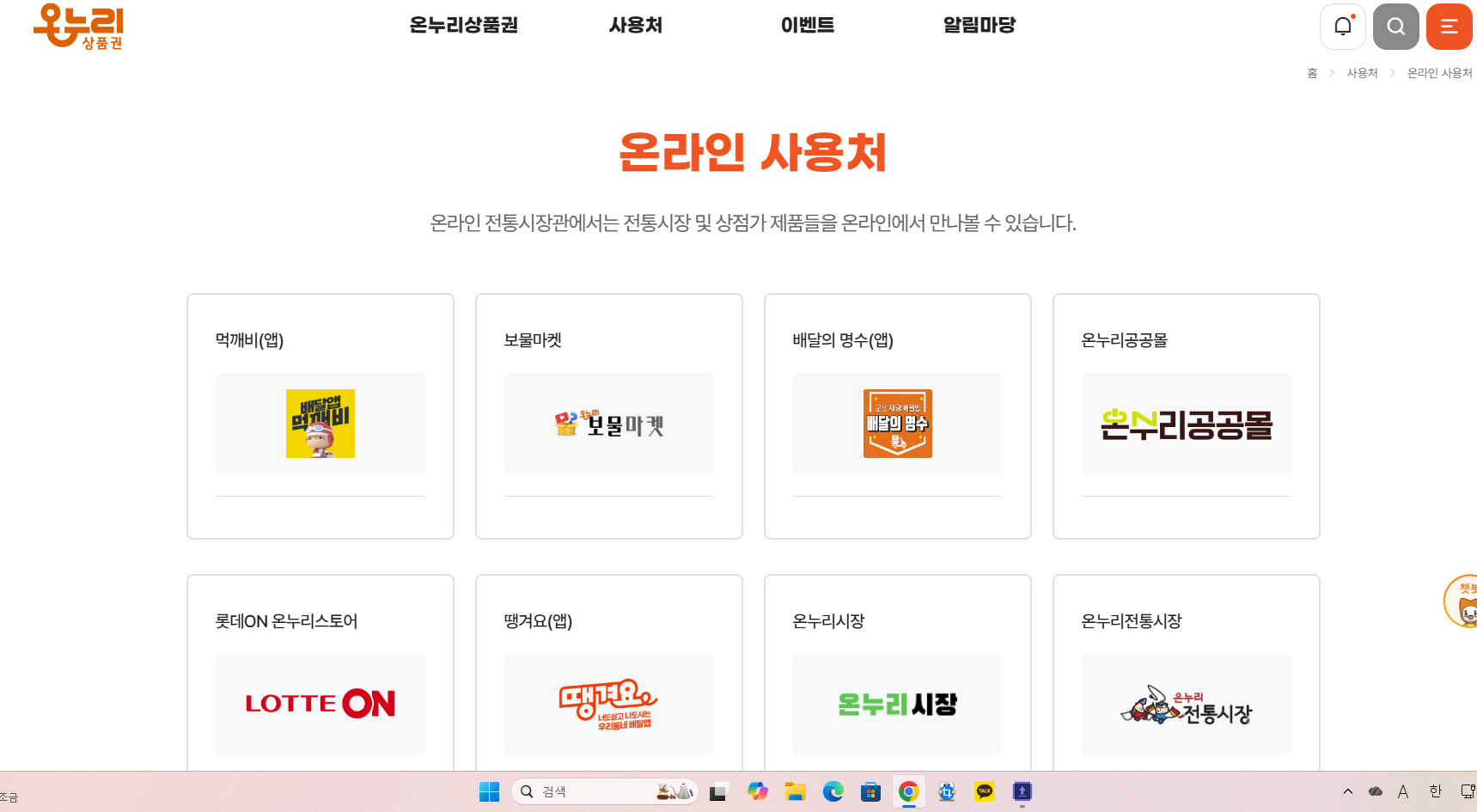Viewport: 1477px width, 812px height.
Task: Click the taskbar 검색 search box
Action: point(605,791)
